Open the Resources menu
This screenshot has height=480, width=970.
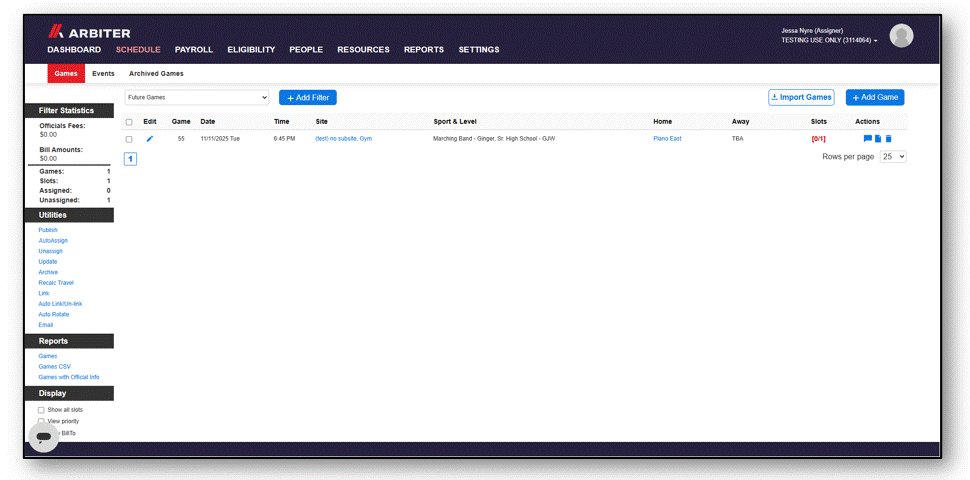point(363,49)
